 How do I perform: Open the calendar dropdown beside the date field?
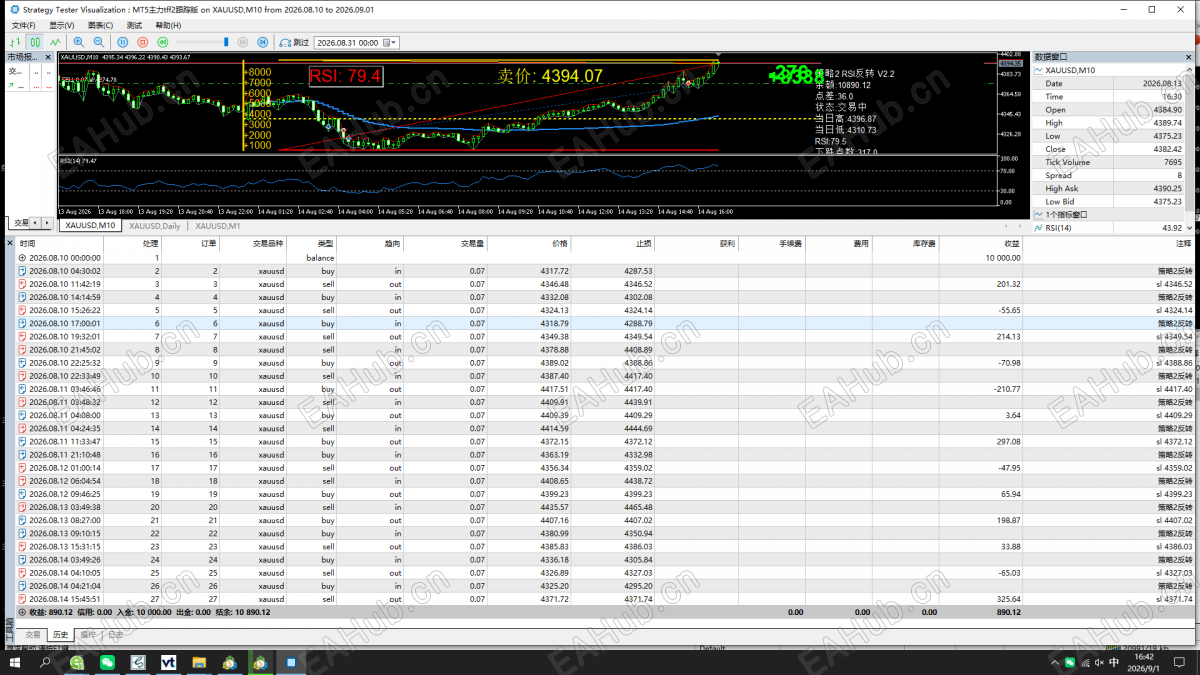(394, 43)
